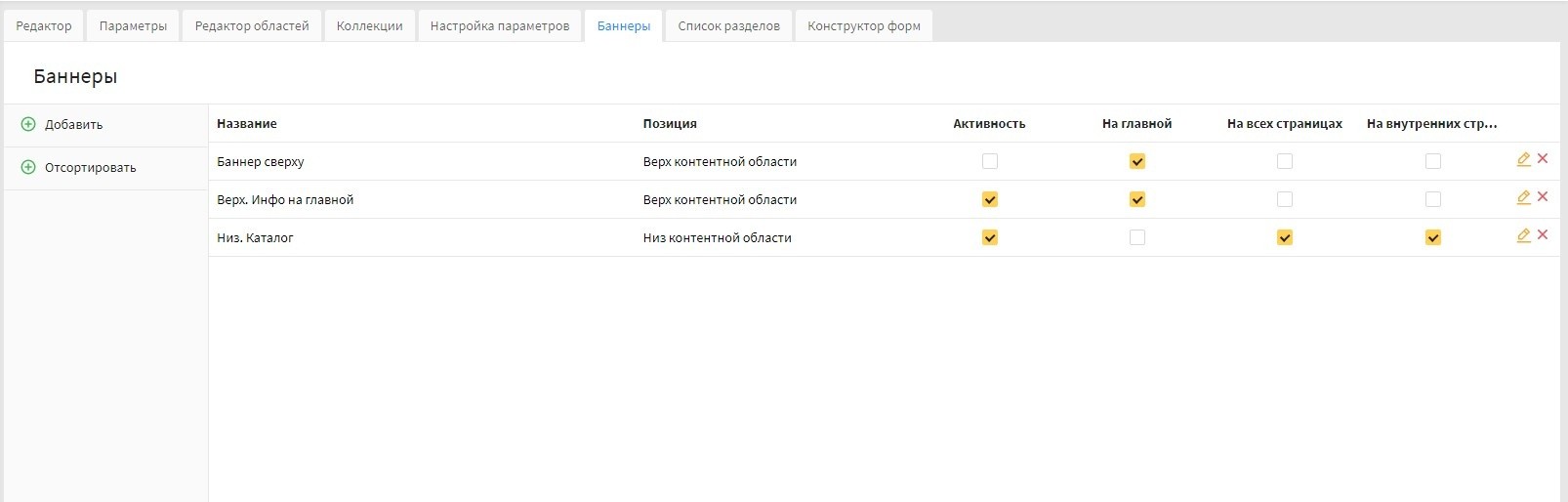Open the Конструктор форм tab
Viewport: 1568px width, 502px height.
click(864, 26)
